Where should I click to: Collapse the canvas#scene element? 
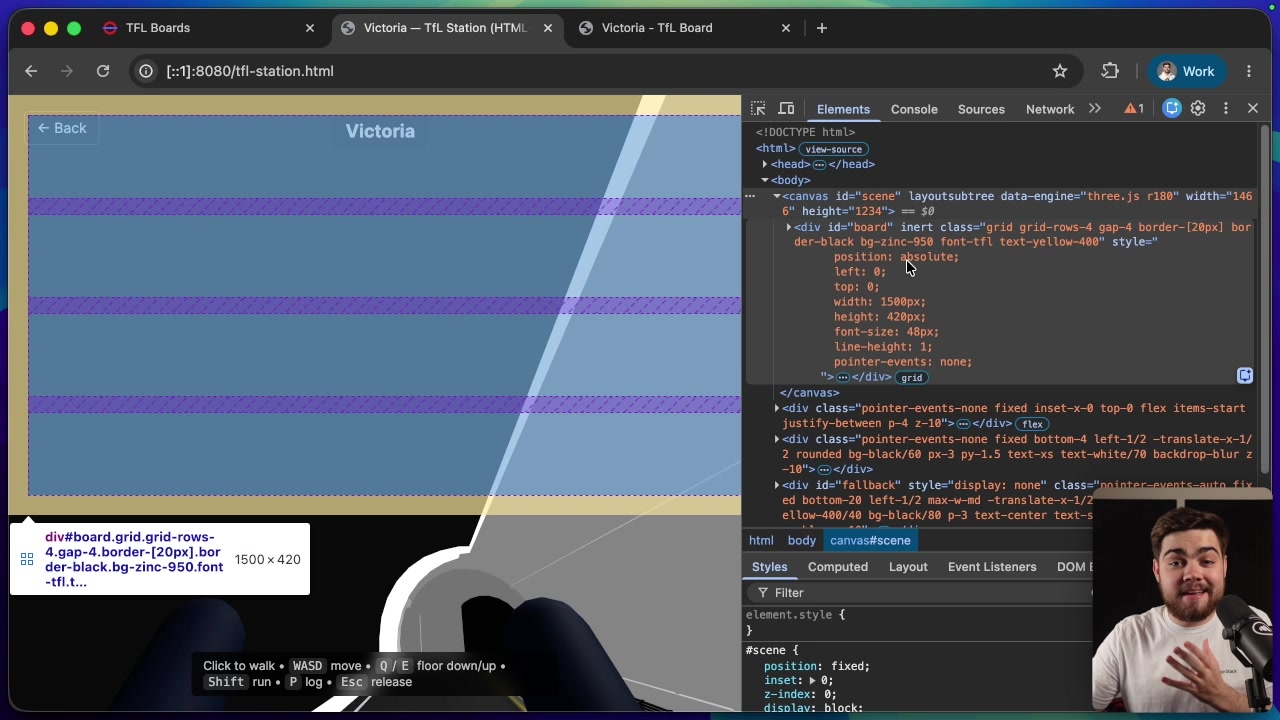pos(777,196)
